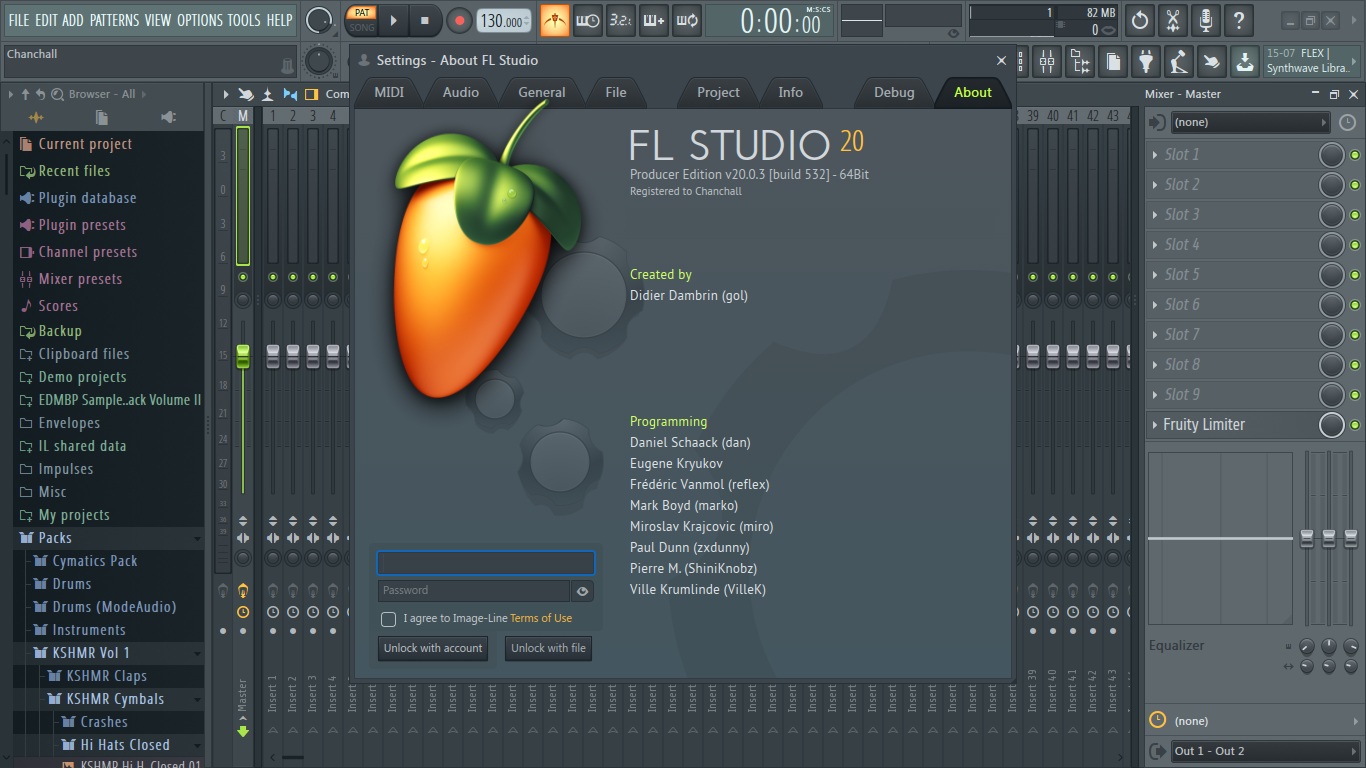Open the PATTERNS menu
The image size is (1366, 768).
[114, 20]
